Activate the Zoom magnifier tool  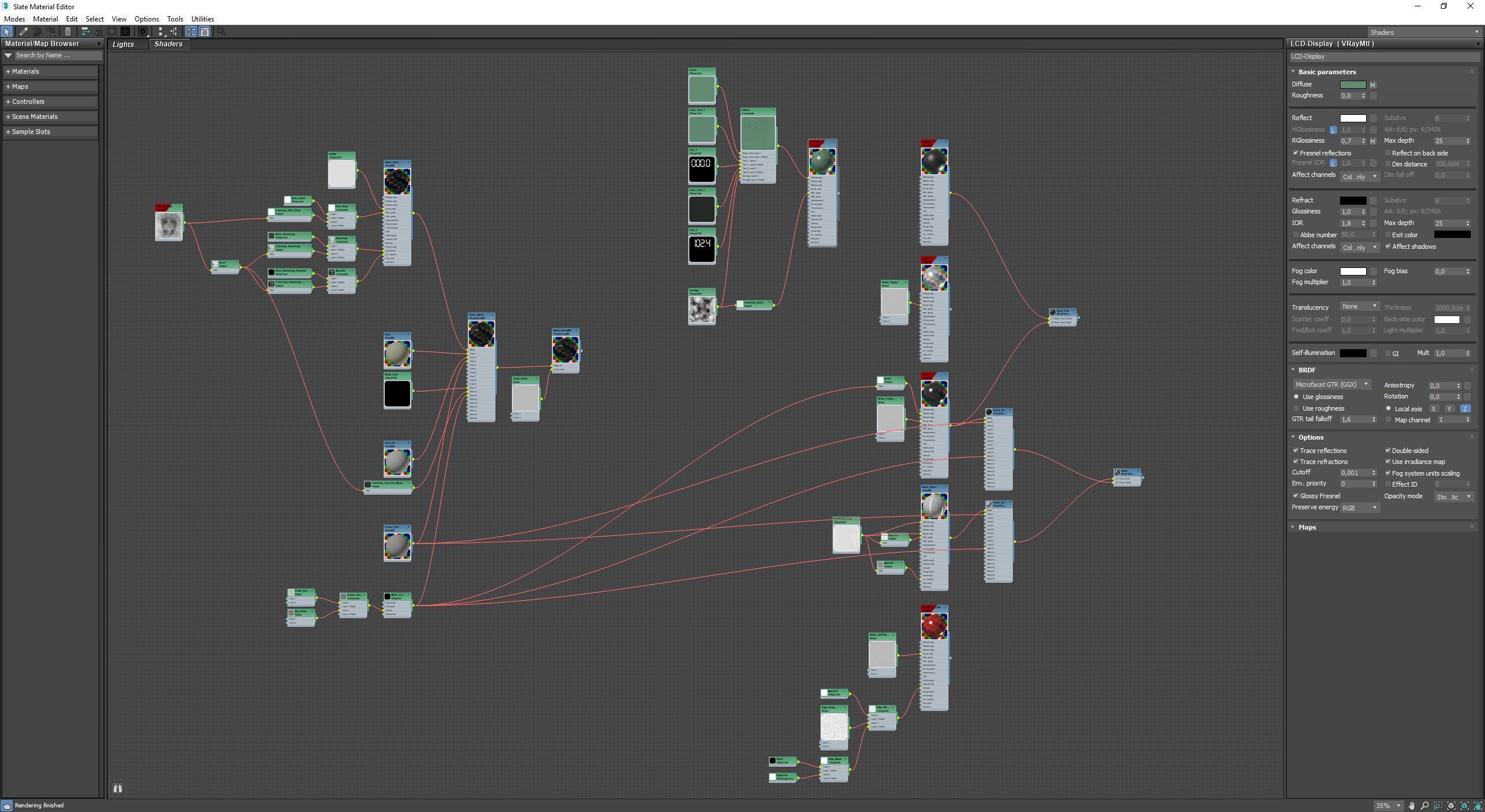1425,806
